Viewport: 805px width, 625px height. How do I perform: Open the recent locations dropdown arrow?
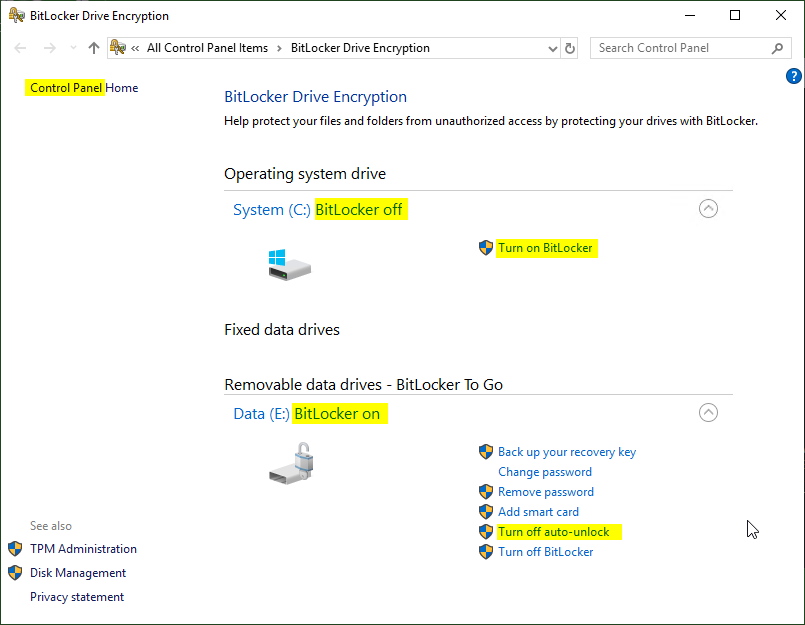click(x=73, y=48)
